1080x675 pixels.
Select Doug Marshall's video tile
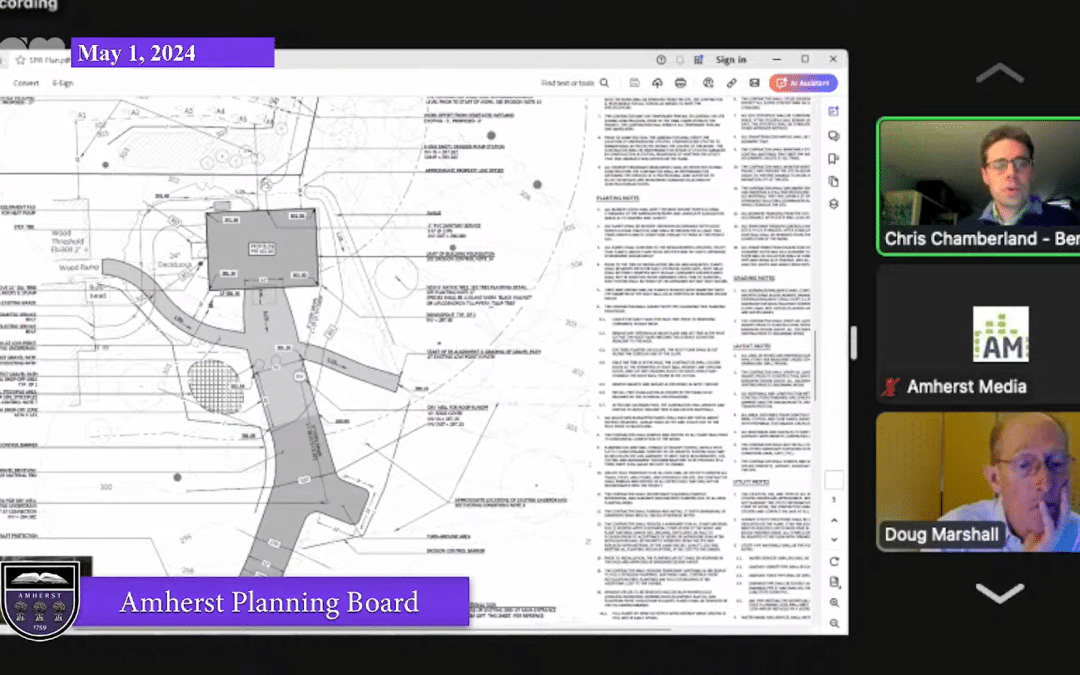tap(979, 481)
